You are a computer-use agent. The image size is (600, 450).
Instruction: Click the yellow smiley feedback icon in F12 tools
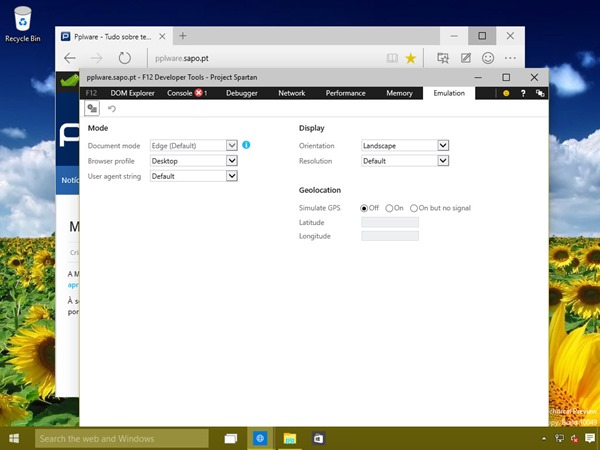[506, 93]
